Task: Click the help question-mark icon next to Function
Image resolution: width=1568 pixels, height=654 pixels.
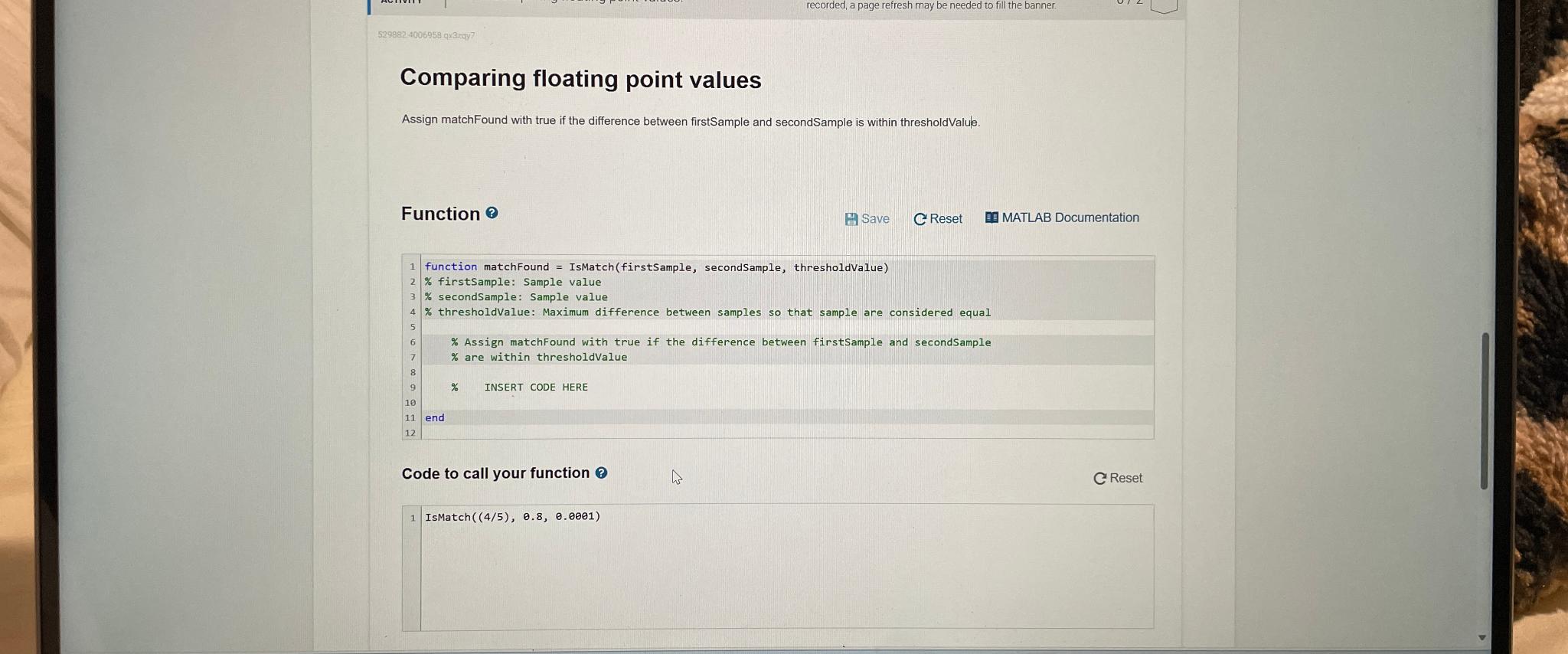Action: [x=490, y=214]
